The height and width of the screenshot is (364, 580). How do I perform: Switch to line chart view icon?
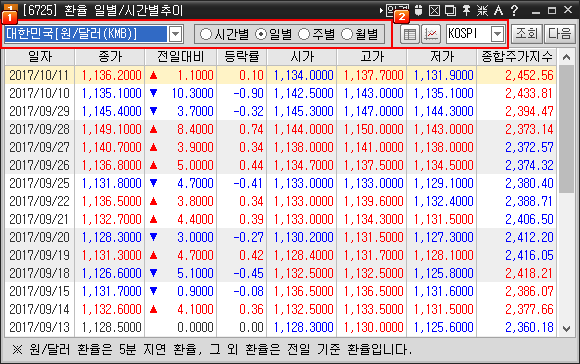click(431, 34)
